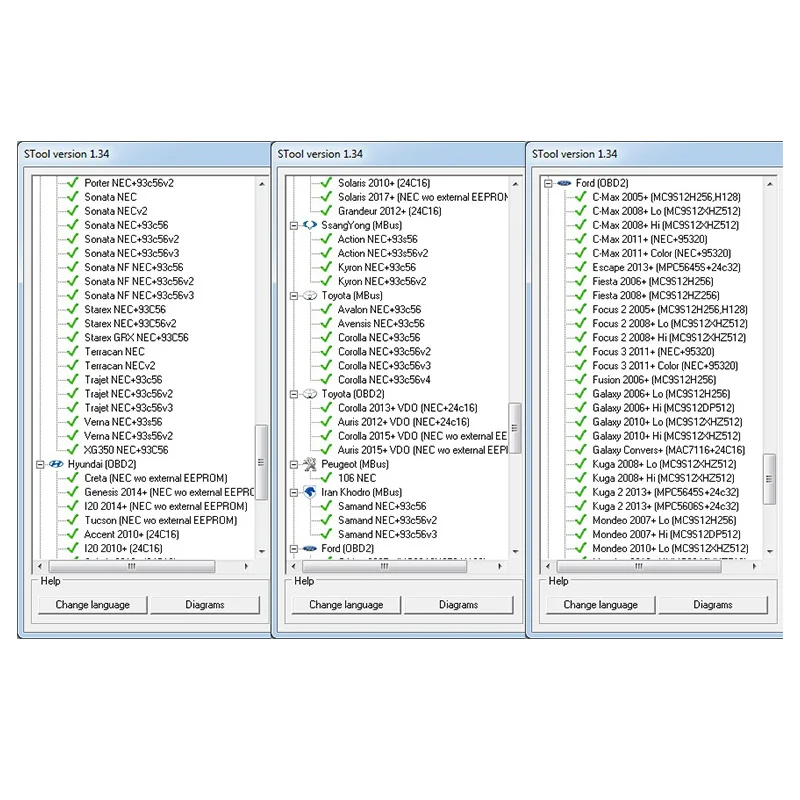The width and height of the screenshot is (800, 800).
Task: Collapse the Toyota (MBus) node
Action: coord(294,295)
